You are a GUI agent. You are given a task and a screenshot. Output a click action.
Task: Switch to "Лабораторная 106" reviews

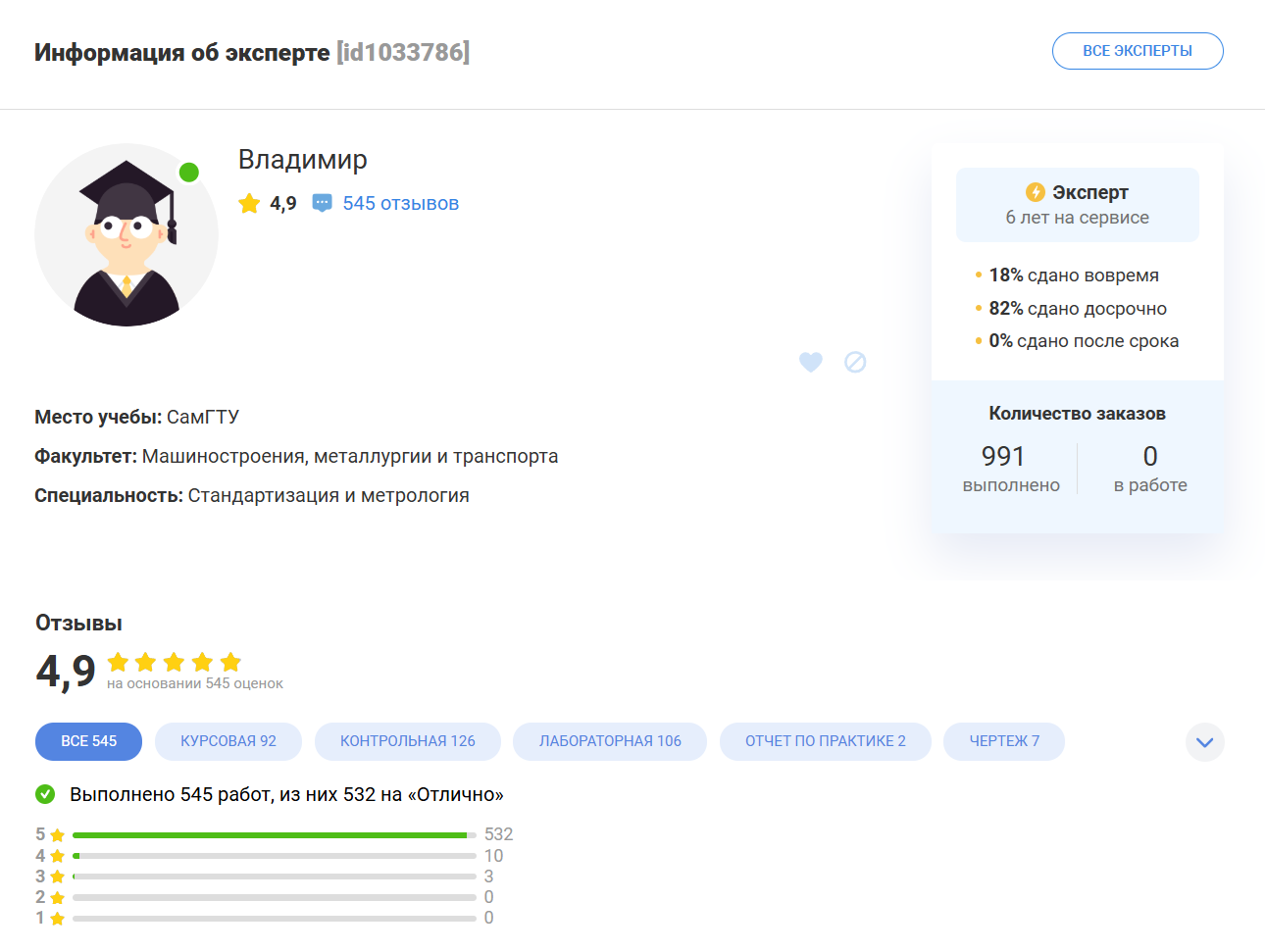[610, 741]
